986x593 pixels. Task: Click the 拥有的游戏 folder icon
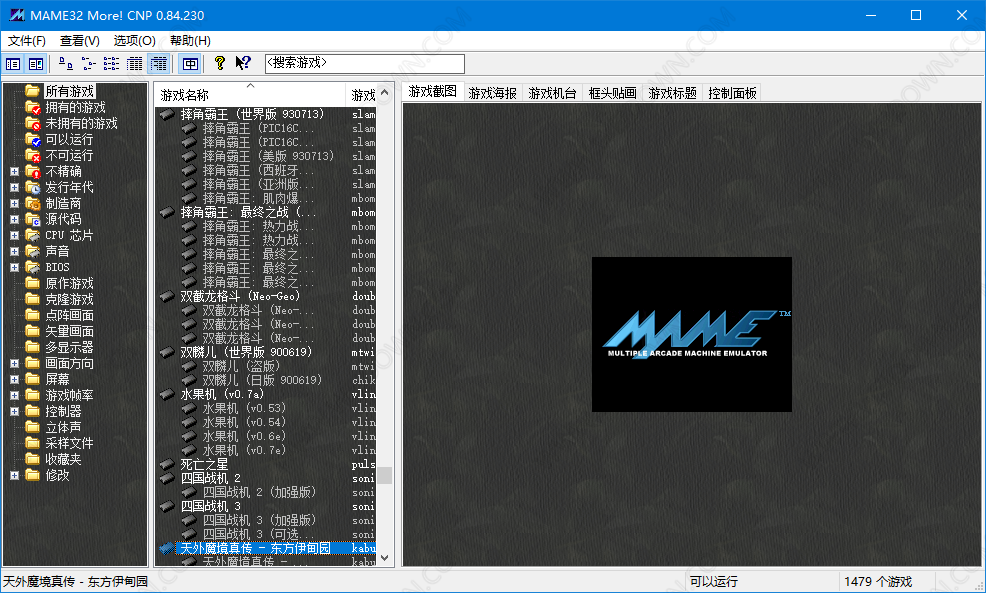(33, 108)
